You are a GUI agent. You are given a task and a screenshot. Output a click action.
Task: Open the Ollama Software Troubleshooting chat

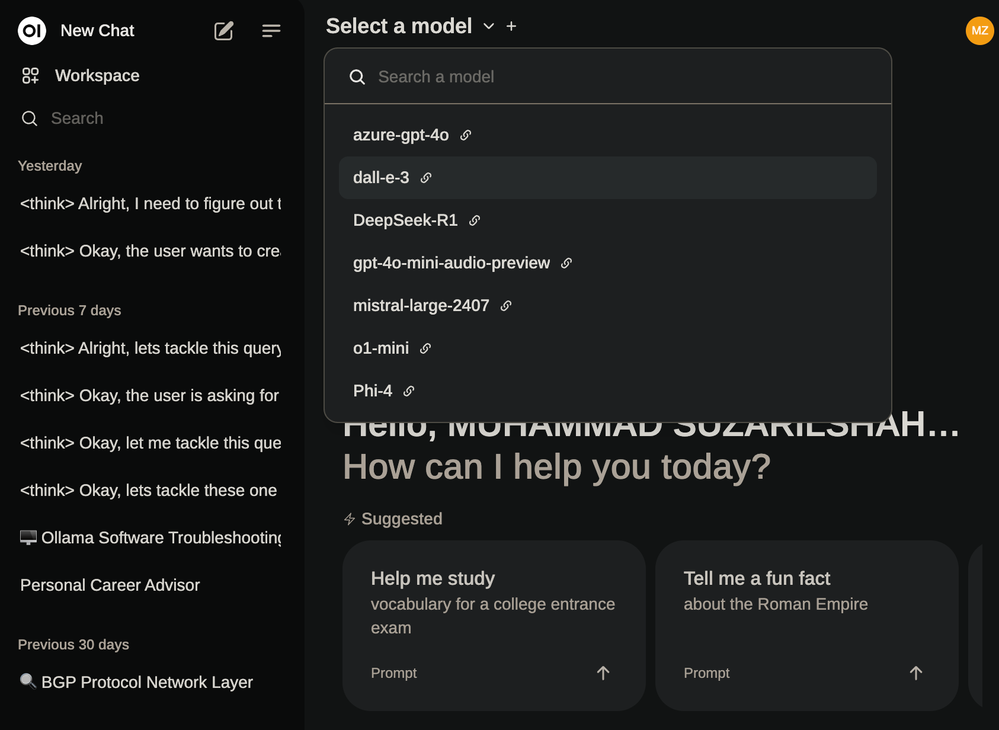150,538
